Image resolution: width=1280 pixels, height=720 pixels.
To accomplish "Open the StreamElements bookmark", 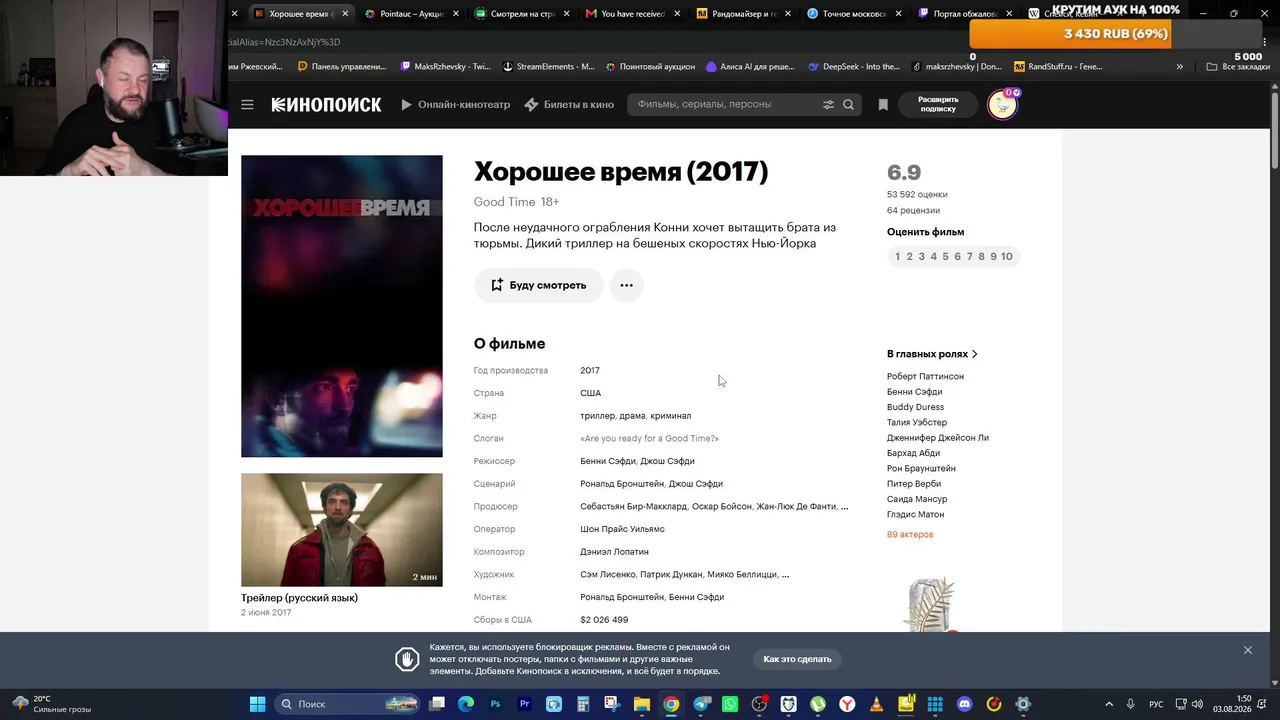I will pos(548,67).
